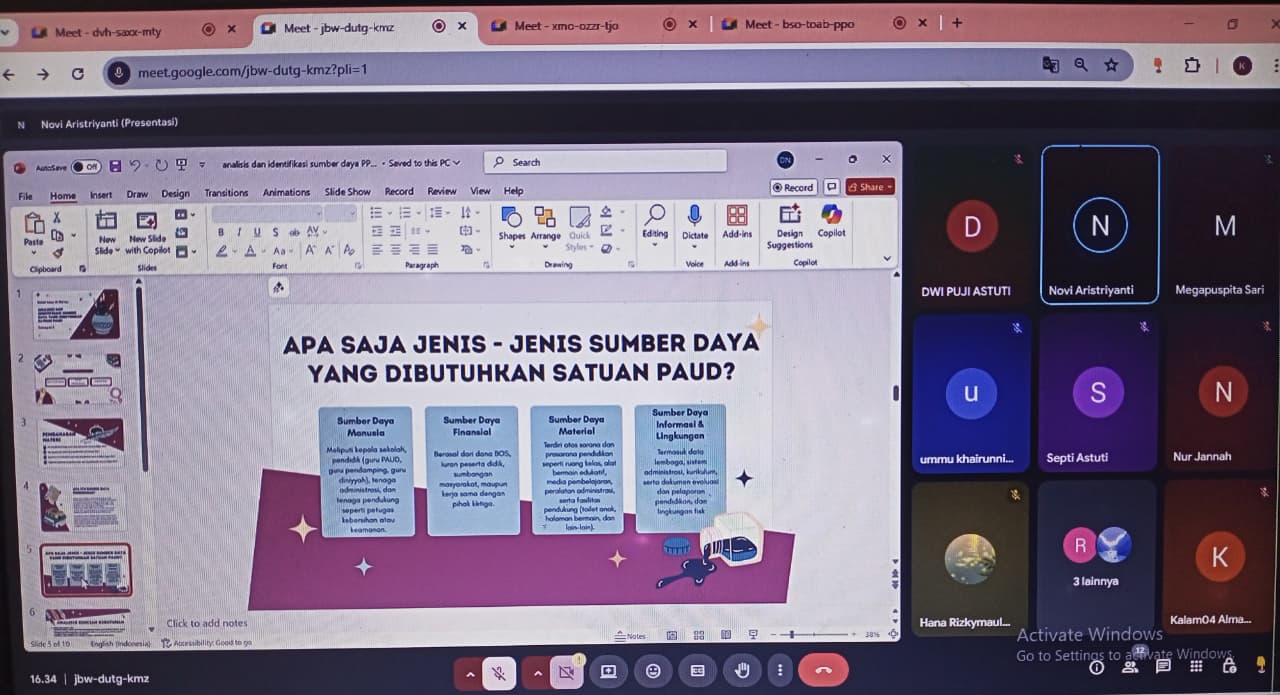Open the chat messages icon
This screenshot has width=1280, height=695.
tap(1163, 667)
